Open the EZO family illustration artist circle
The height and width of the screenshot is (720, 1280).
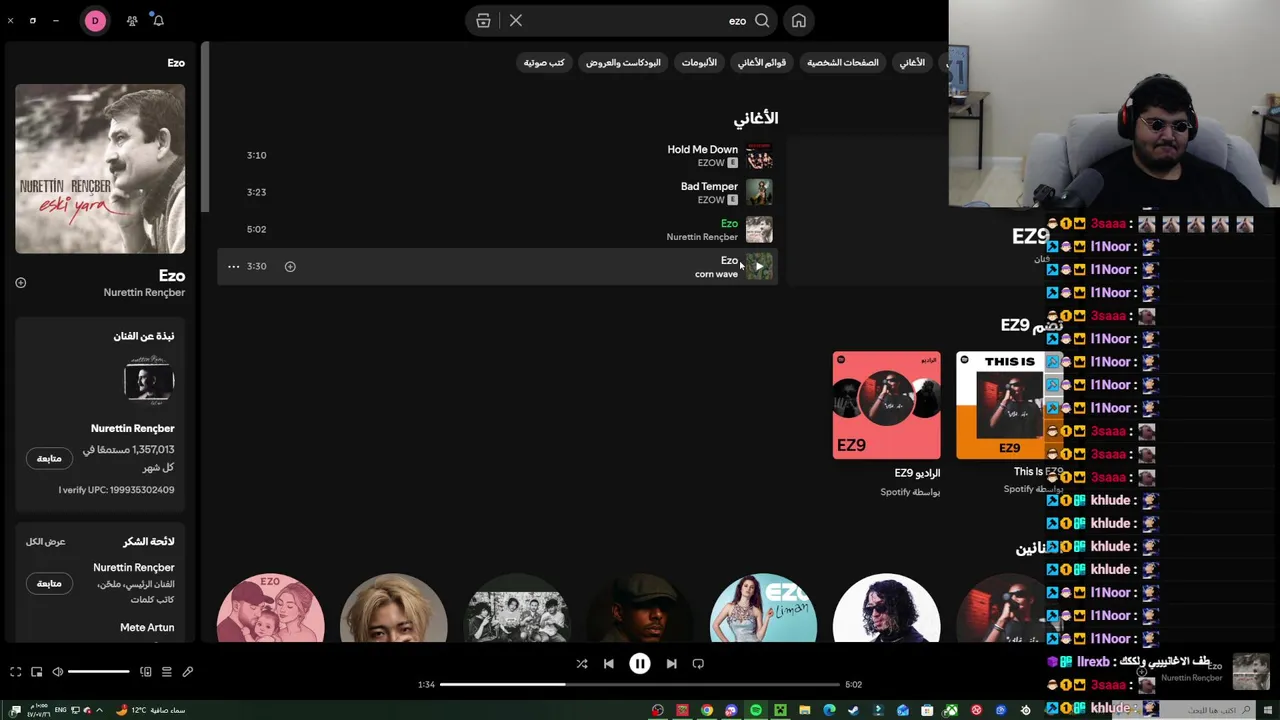tap(270, 608)
